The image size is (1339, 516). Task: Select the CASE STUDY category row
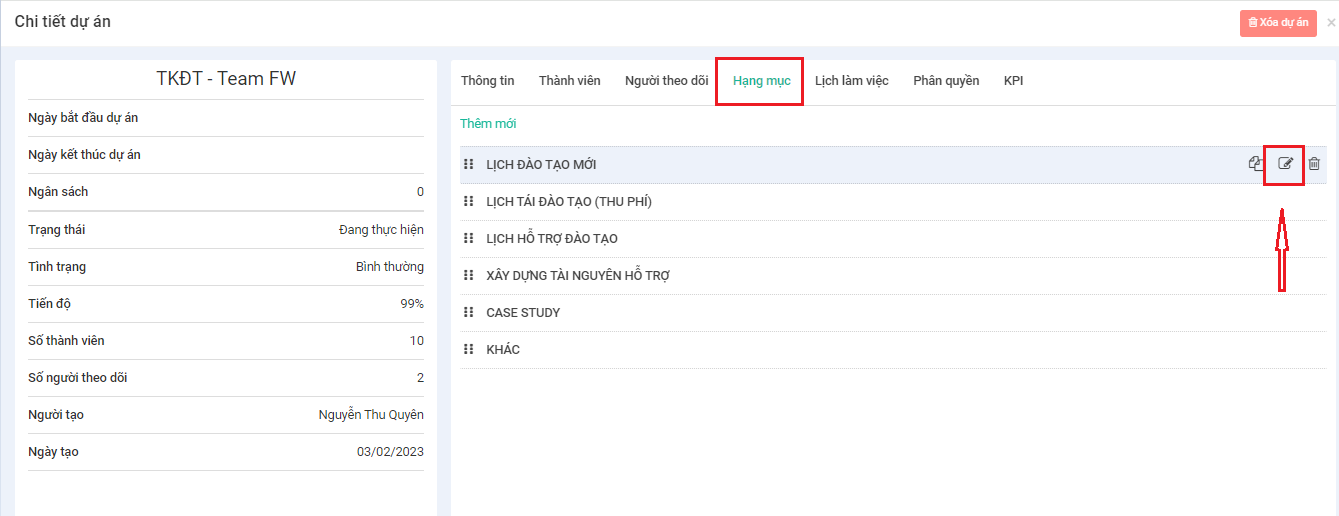tap(523, 313)
